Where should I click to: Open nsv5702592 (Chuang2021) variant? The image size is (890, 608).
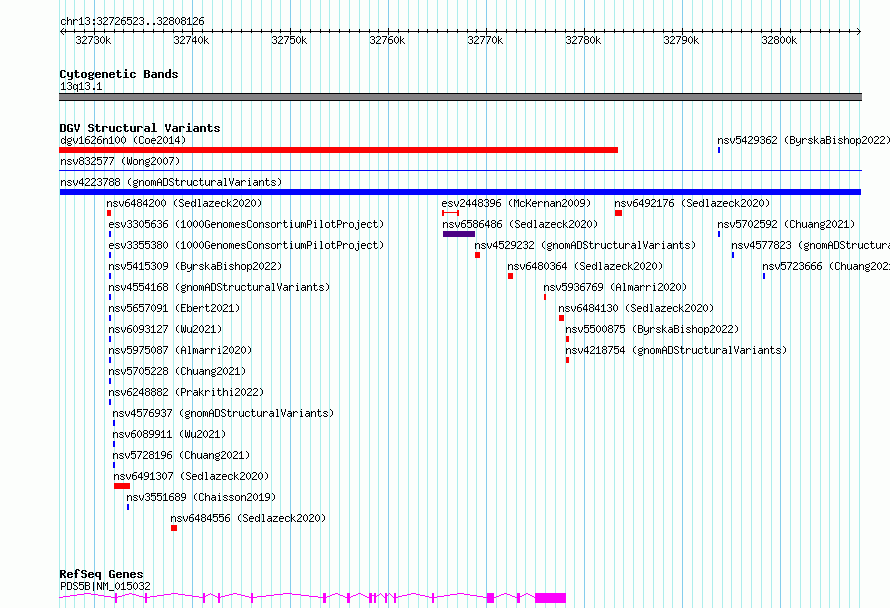point(786,224)
